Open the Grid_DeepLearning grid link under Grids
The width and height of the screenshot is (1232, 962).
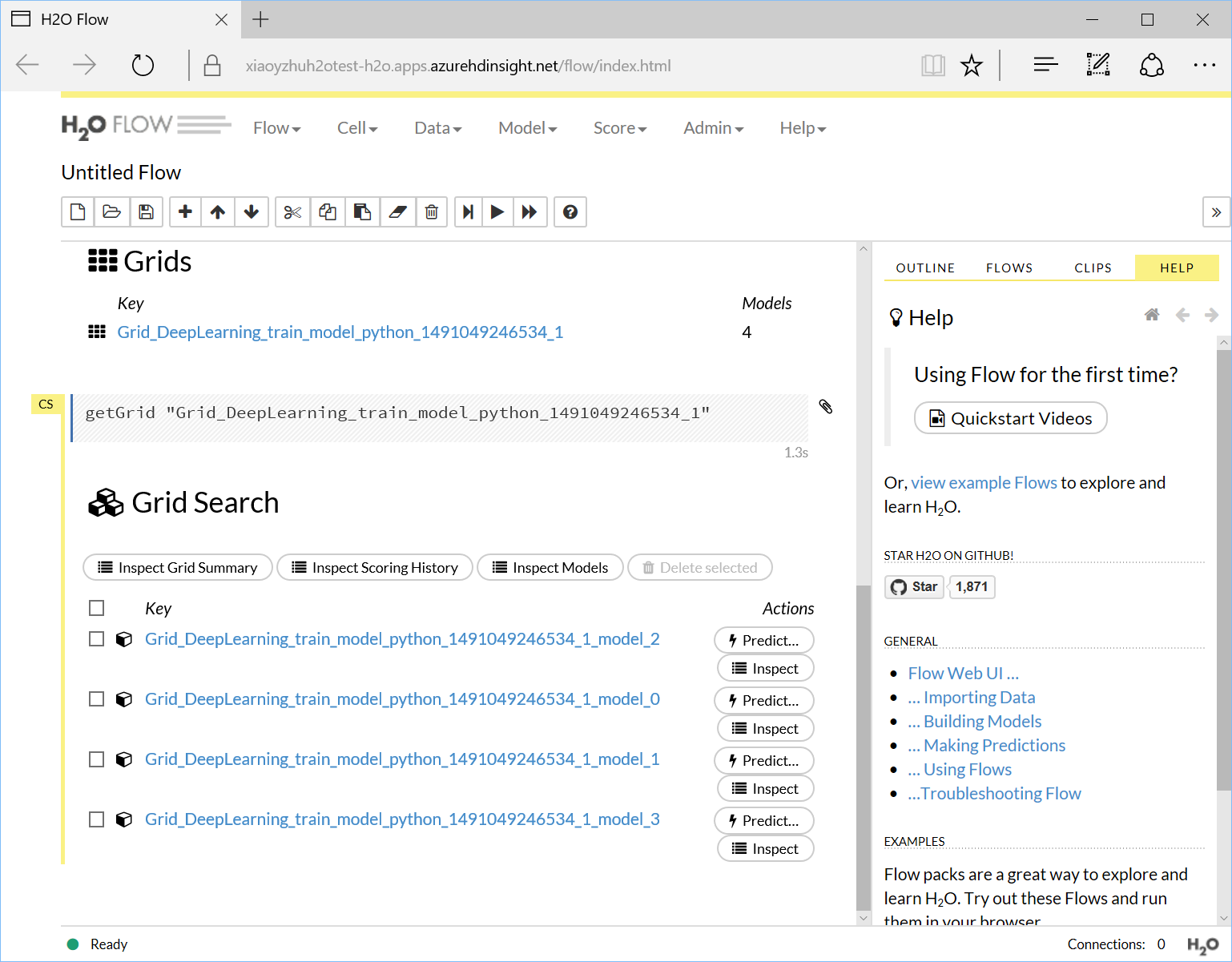pyautogui.click(x=340, y=332)
